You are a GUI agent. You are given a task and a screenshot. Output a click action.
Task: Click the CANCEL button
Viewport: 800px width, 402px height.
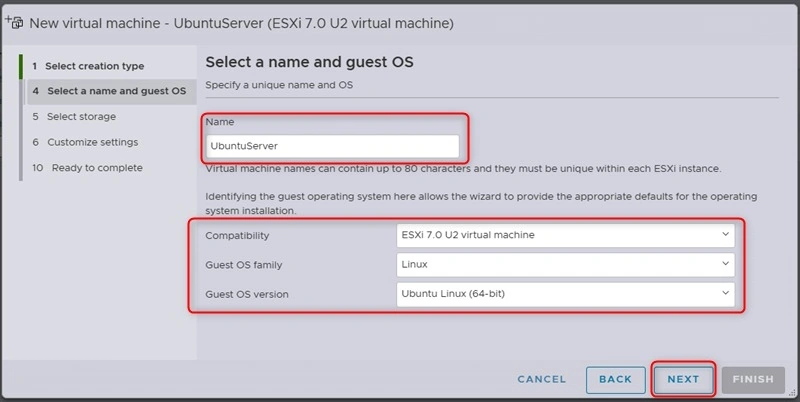[541, 380]
